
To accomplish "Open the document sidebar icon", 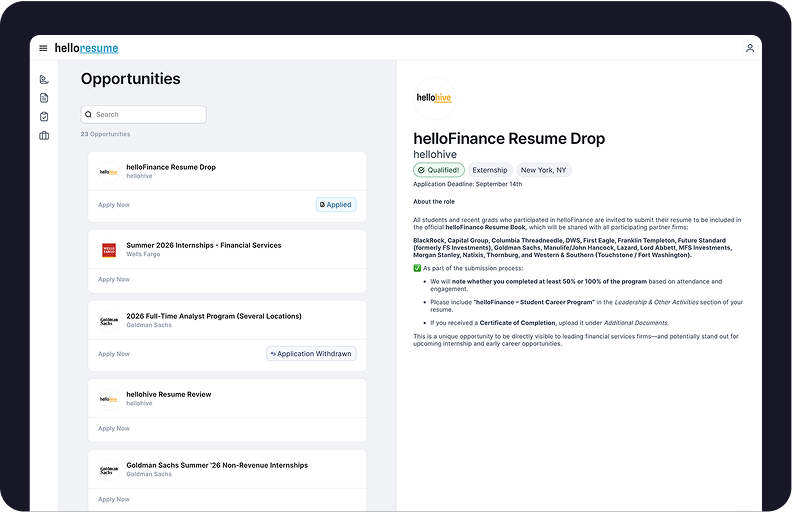I will click(44, 98).
